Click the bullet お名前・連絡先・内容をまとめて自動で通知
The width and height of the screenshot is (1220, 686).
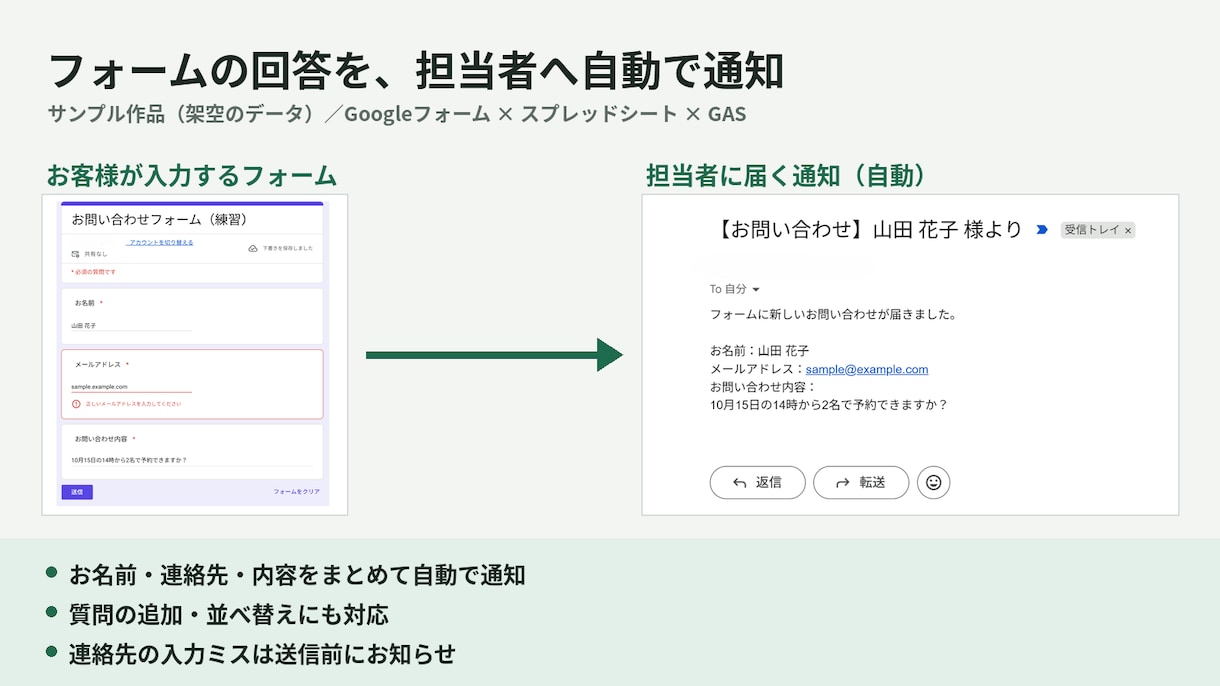coord(297,575)
